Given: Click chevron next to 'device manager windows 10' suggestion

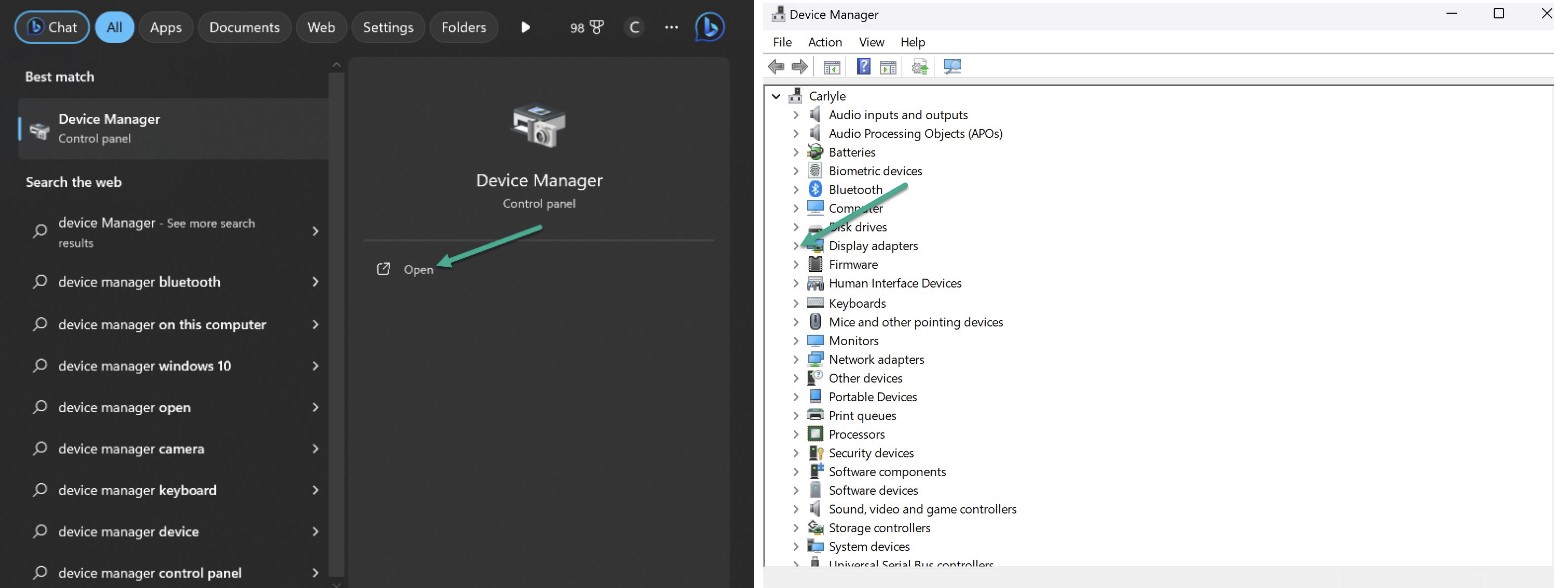Looking at the screenshot, I should click(315, 366).
